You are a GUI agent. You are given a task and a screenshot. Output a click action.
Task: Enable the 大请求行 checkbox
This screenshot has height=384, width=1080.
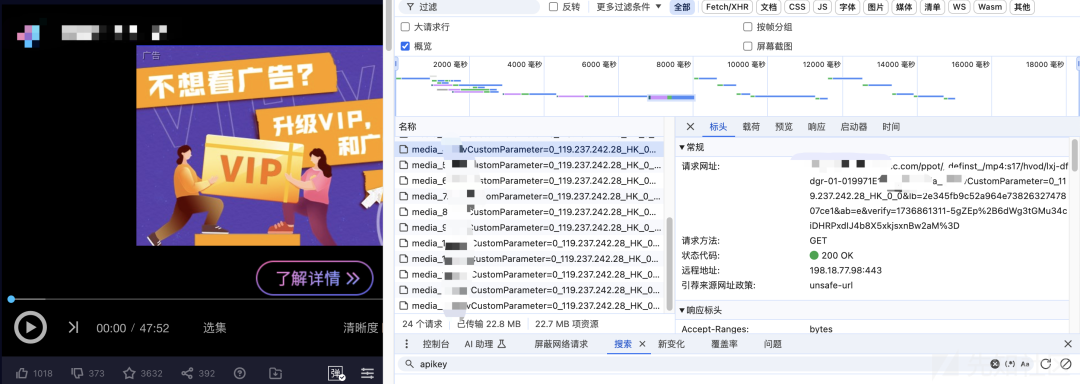[405, 27]
